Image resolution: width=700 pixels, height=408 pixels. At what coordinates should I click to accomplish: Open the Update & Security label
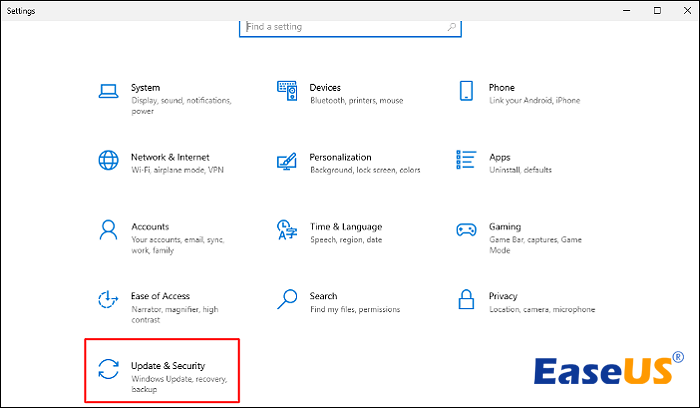(x=168, y=367)
